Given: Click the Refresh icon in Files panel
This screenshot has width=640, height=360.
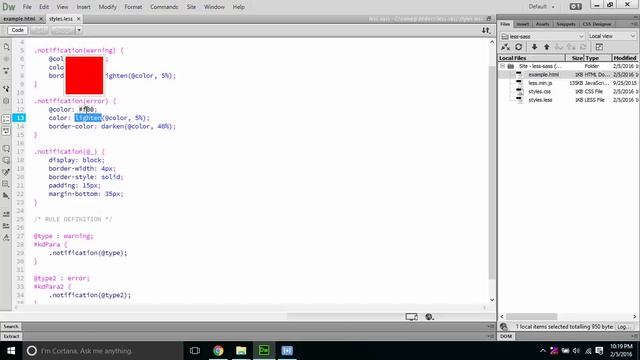Looking at the screenshot, I should (518, 47).
